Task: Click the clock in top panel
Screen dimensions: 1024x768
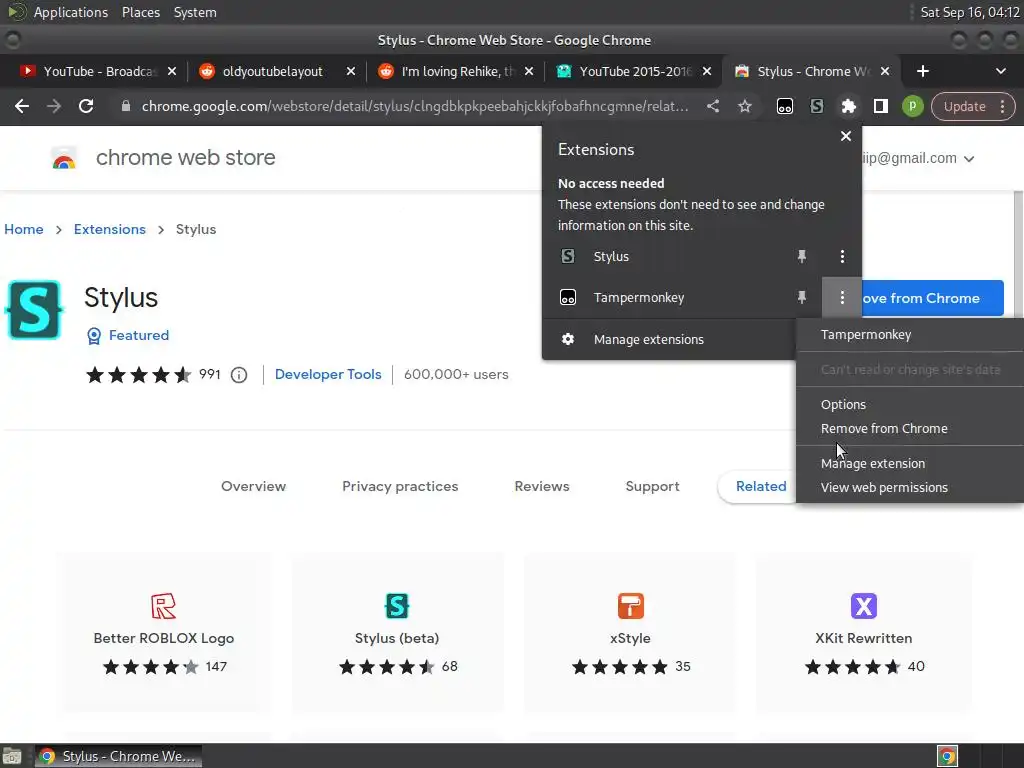Action: coord(970,12)
